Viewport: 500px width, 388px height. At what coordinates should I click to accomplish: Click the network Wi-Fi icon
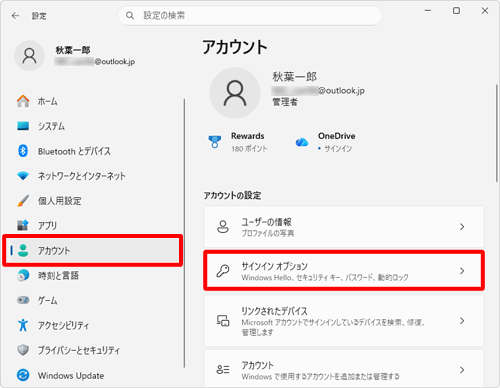[23, 176]
